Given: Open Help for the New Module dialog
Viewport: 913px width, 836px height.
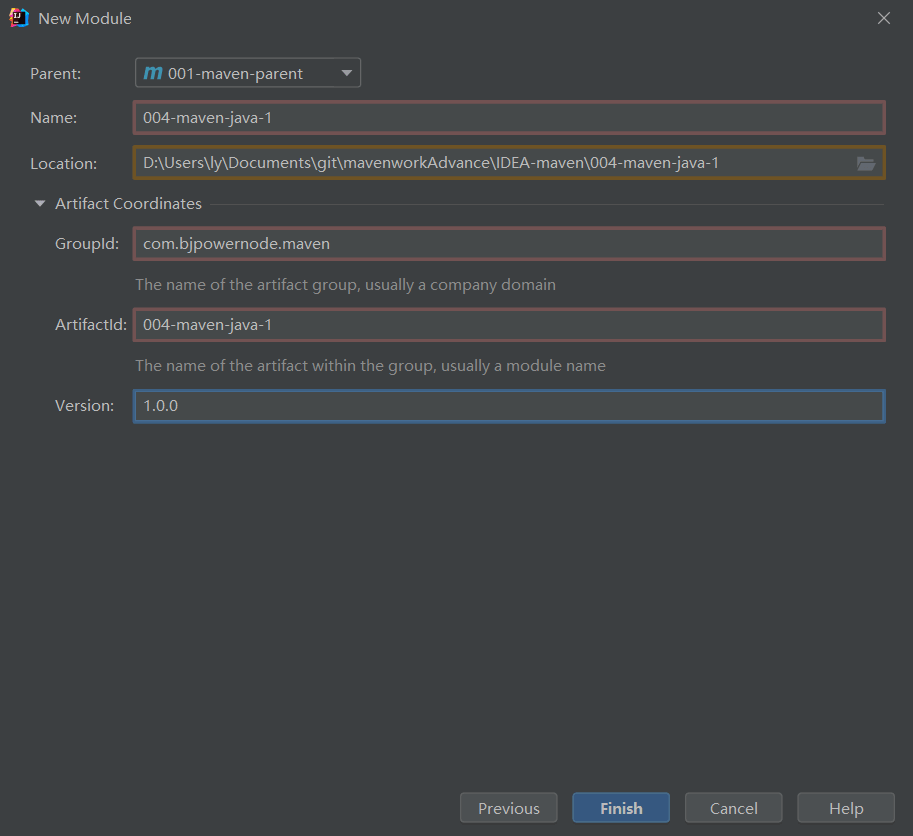Looking at the screenshot, I should 846,808.
